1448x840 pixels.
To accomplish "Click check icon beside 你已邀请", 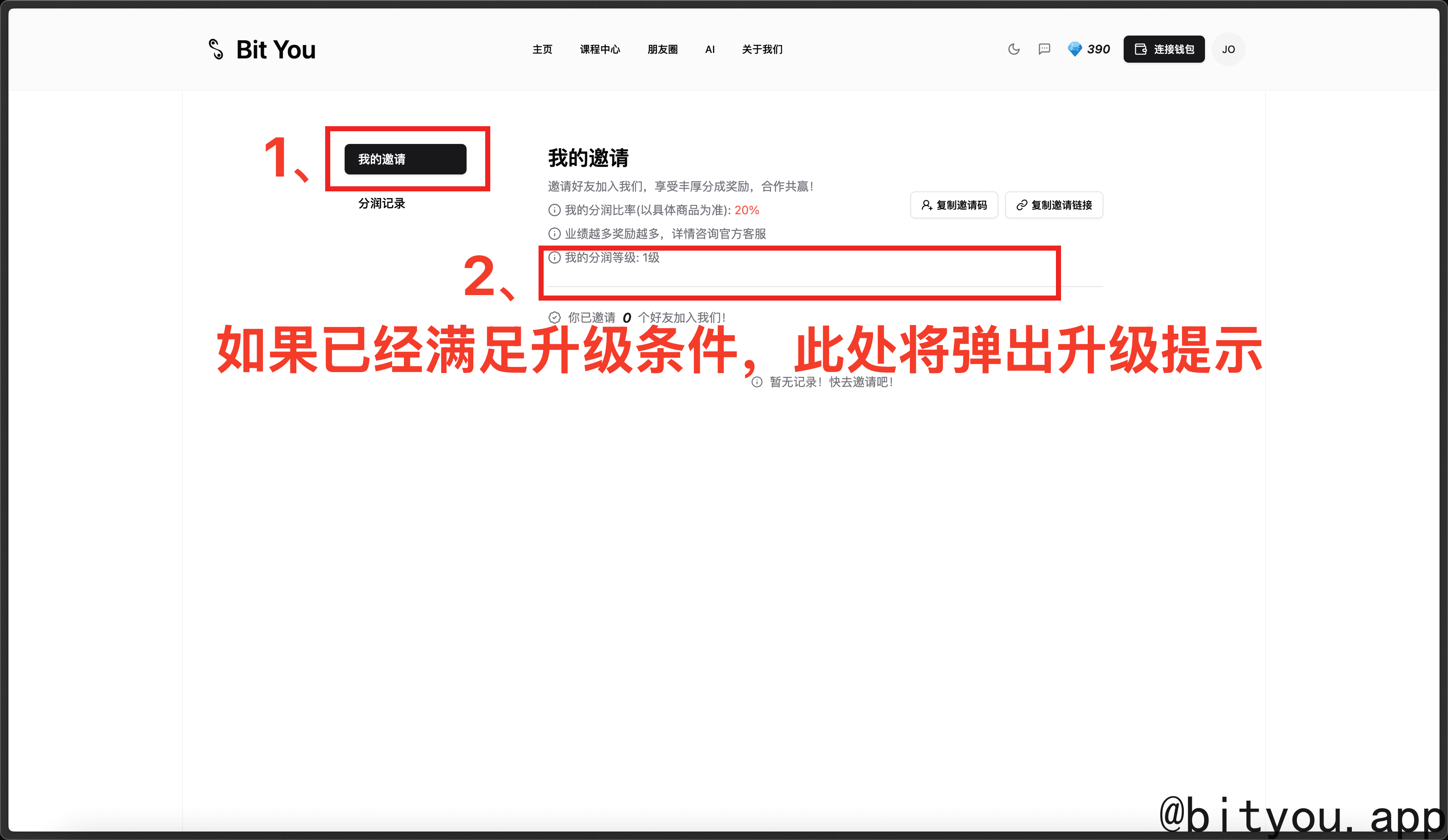I will (x=554, y=318).
